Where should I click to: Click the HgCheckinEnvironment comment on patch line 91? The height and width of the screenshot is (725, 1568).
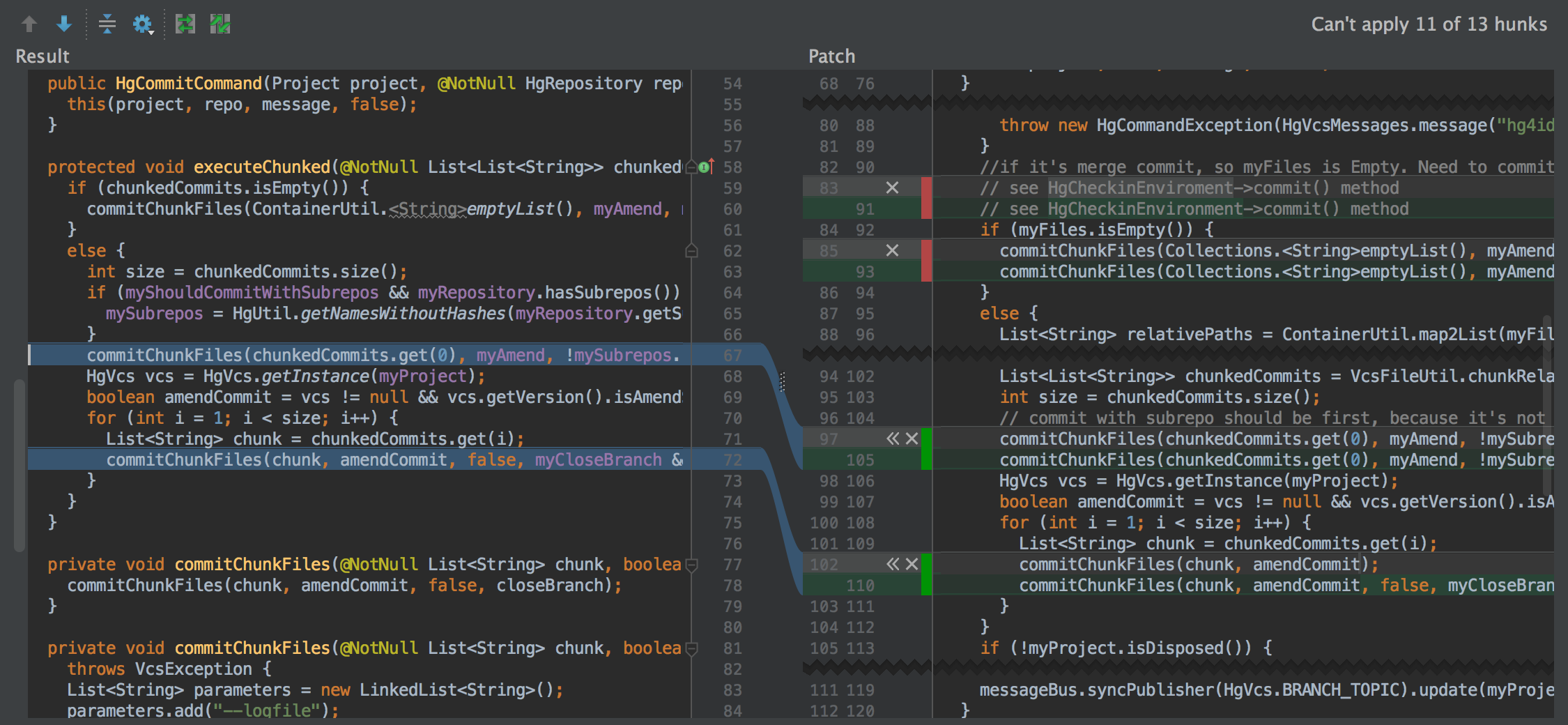(1194, 209)
